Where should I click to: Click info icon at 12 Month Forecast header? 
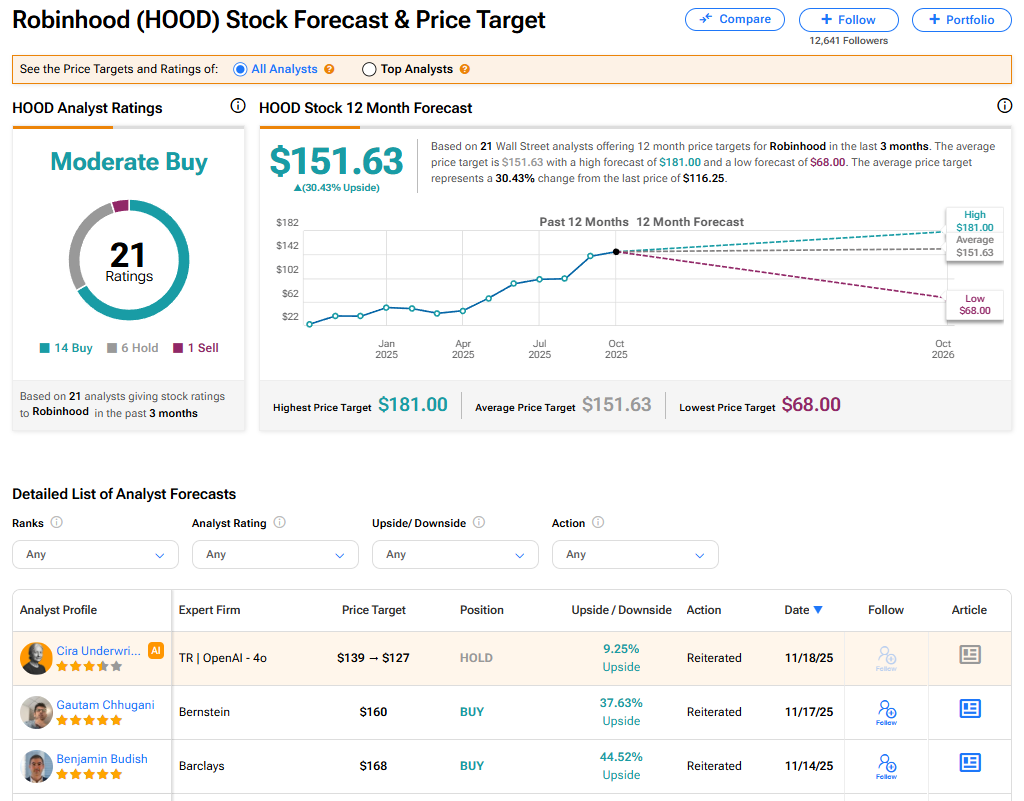click(1004, 106)
